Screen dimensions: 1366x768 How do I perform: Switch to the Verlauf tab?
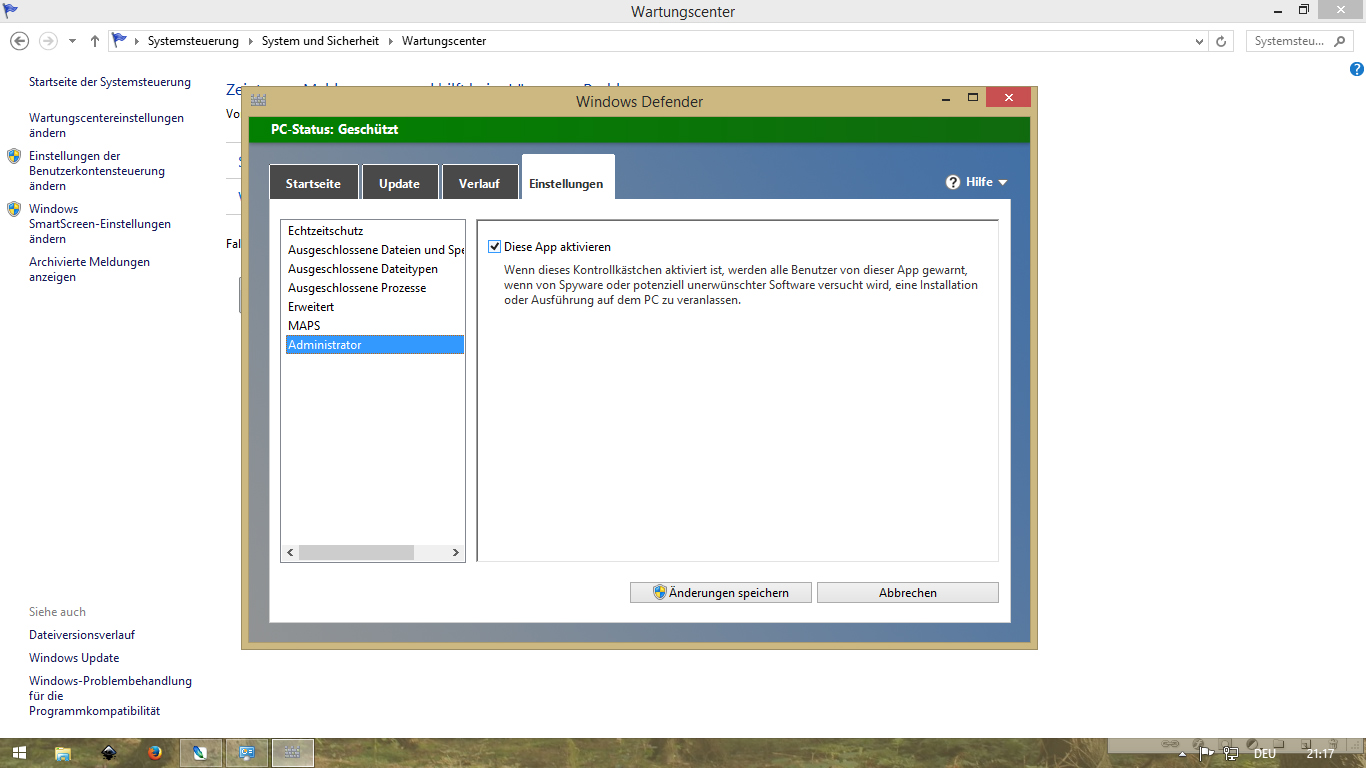pos(479,183)
